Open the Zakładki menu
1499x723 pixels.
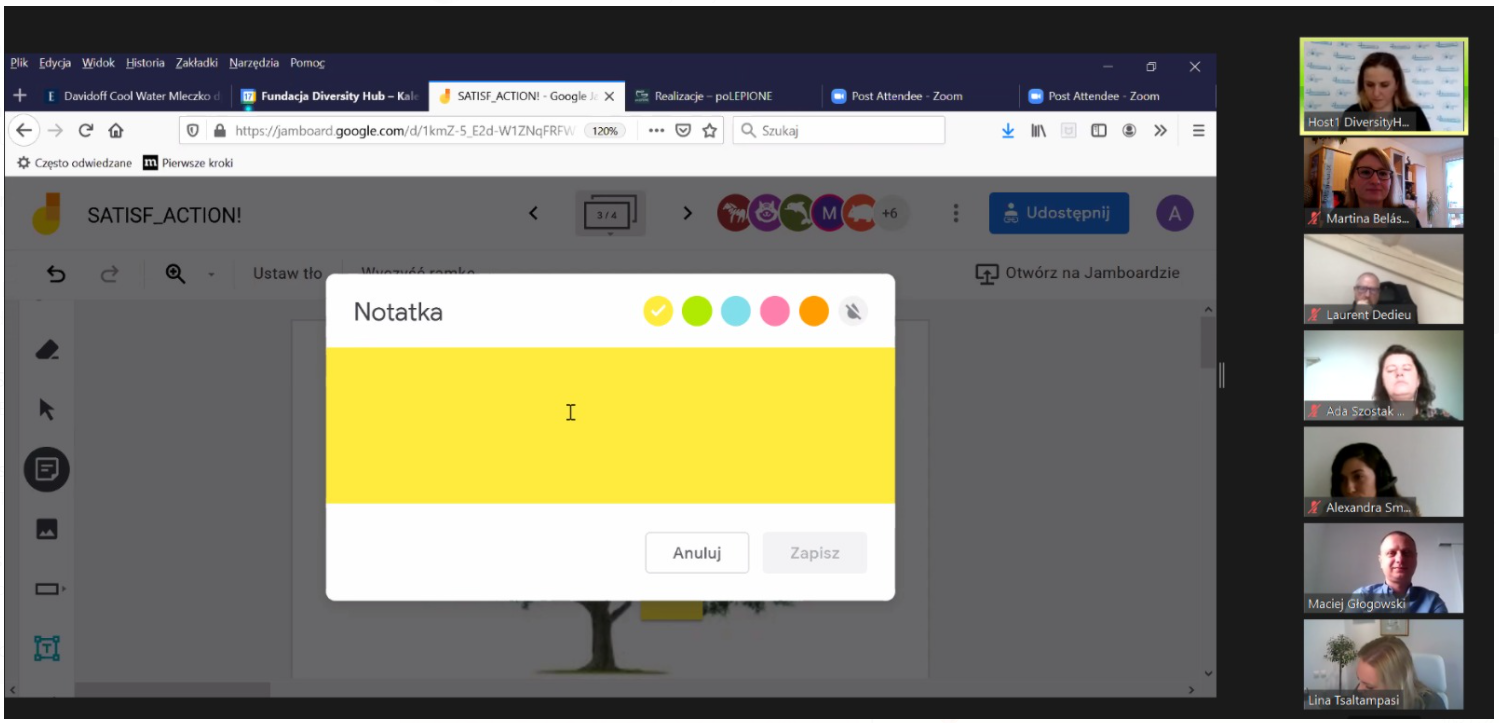(x=198, y=63)
